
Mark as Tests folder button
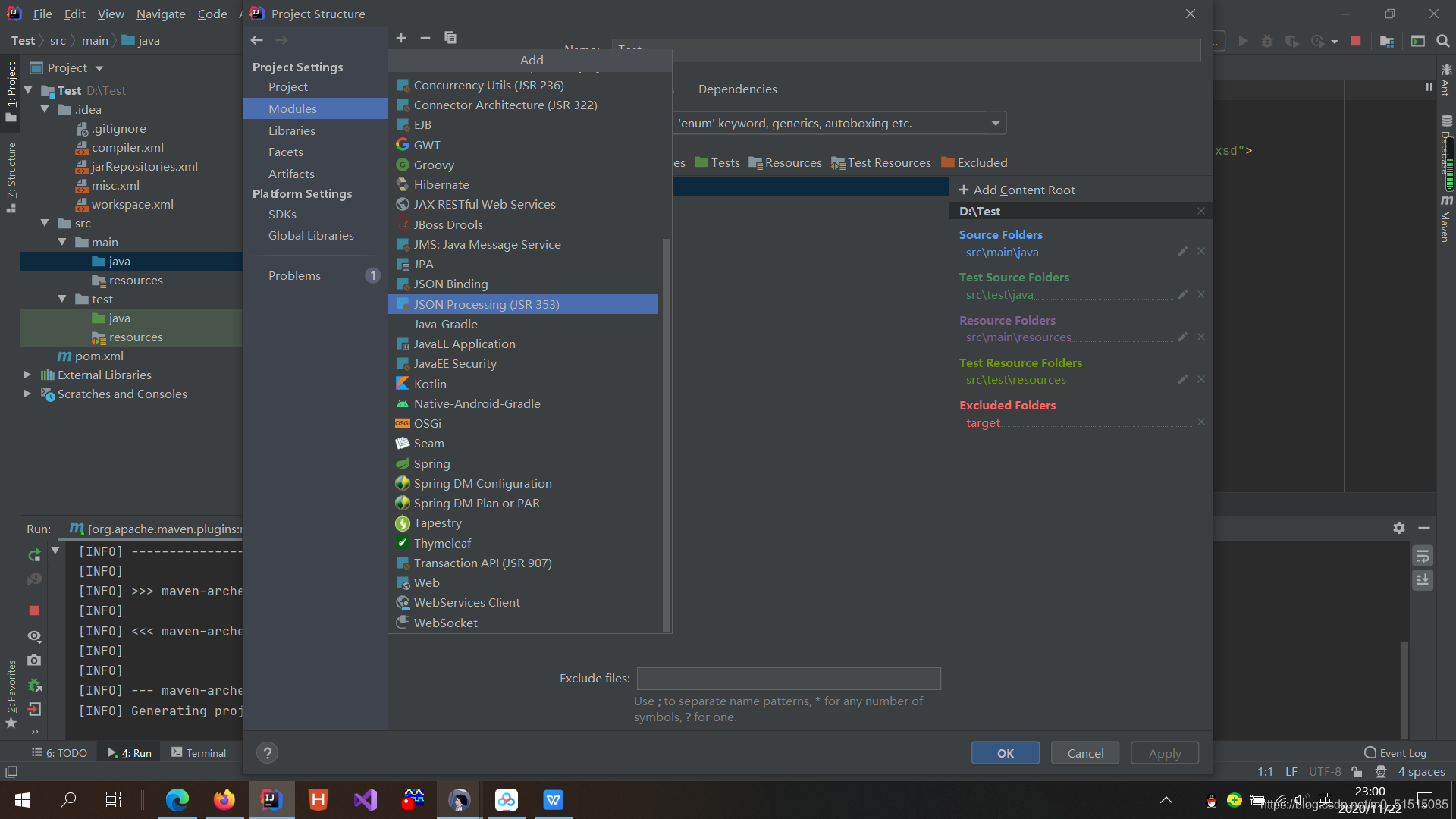point(717,162)
